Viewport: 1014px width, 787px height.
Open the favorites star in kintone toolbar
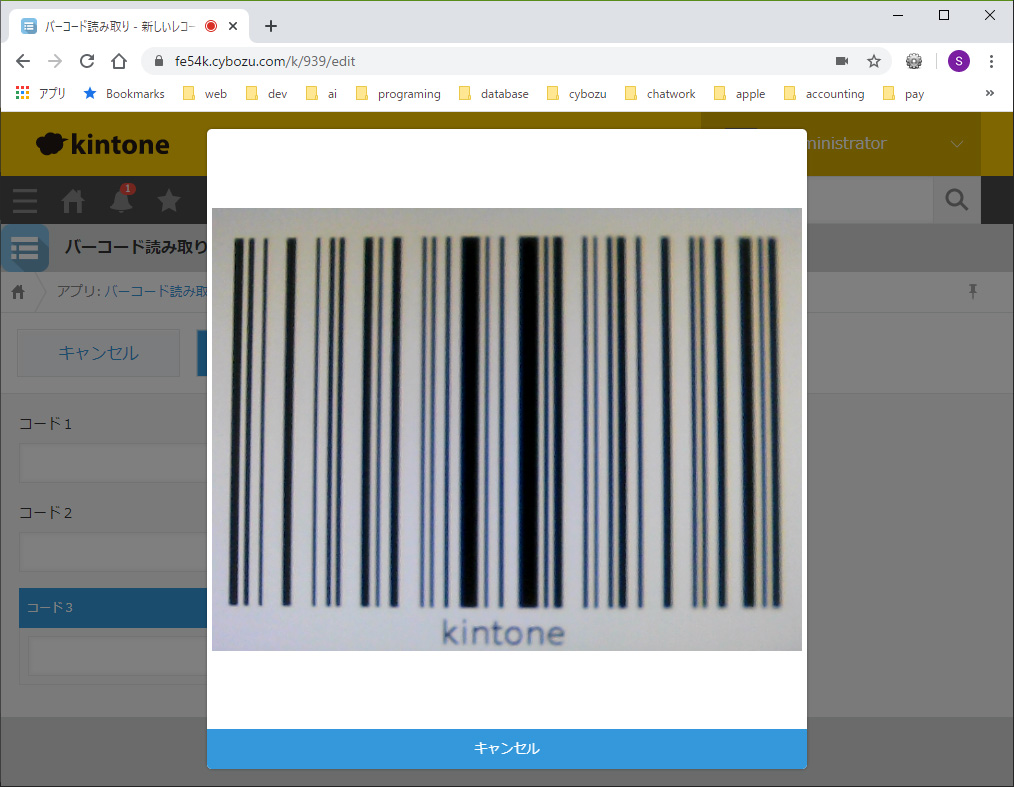point(169,200)
